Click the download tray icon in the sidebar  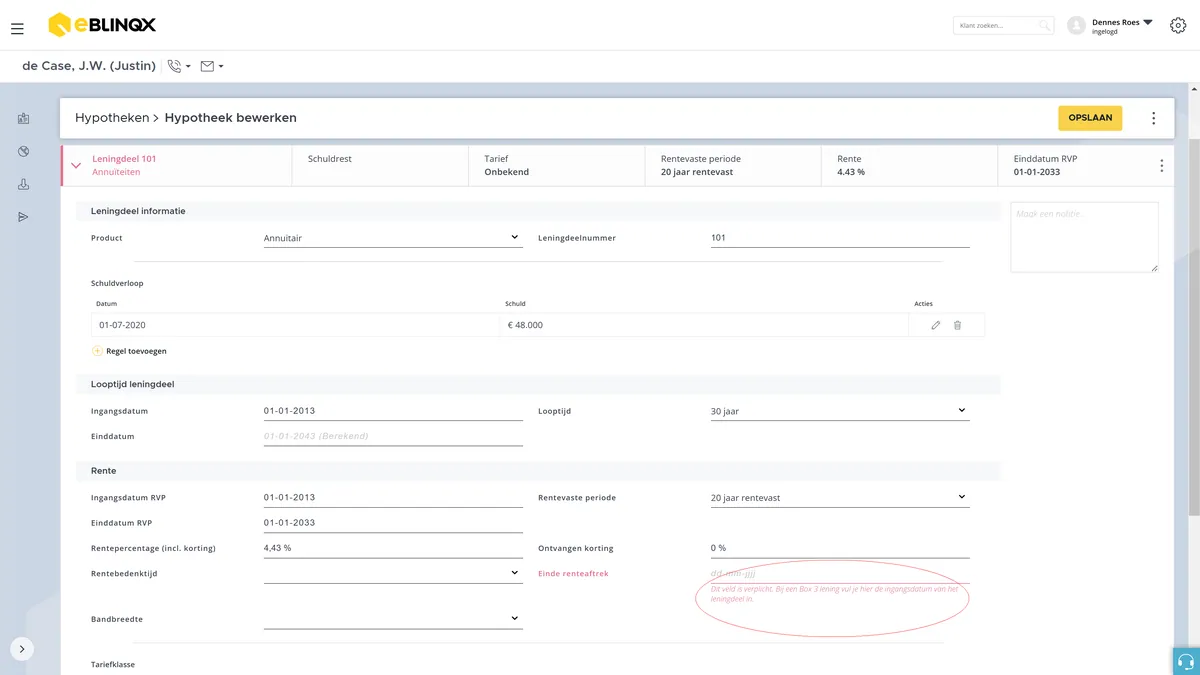pyautogui.click(x=23, y=185)
